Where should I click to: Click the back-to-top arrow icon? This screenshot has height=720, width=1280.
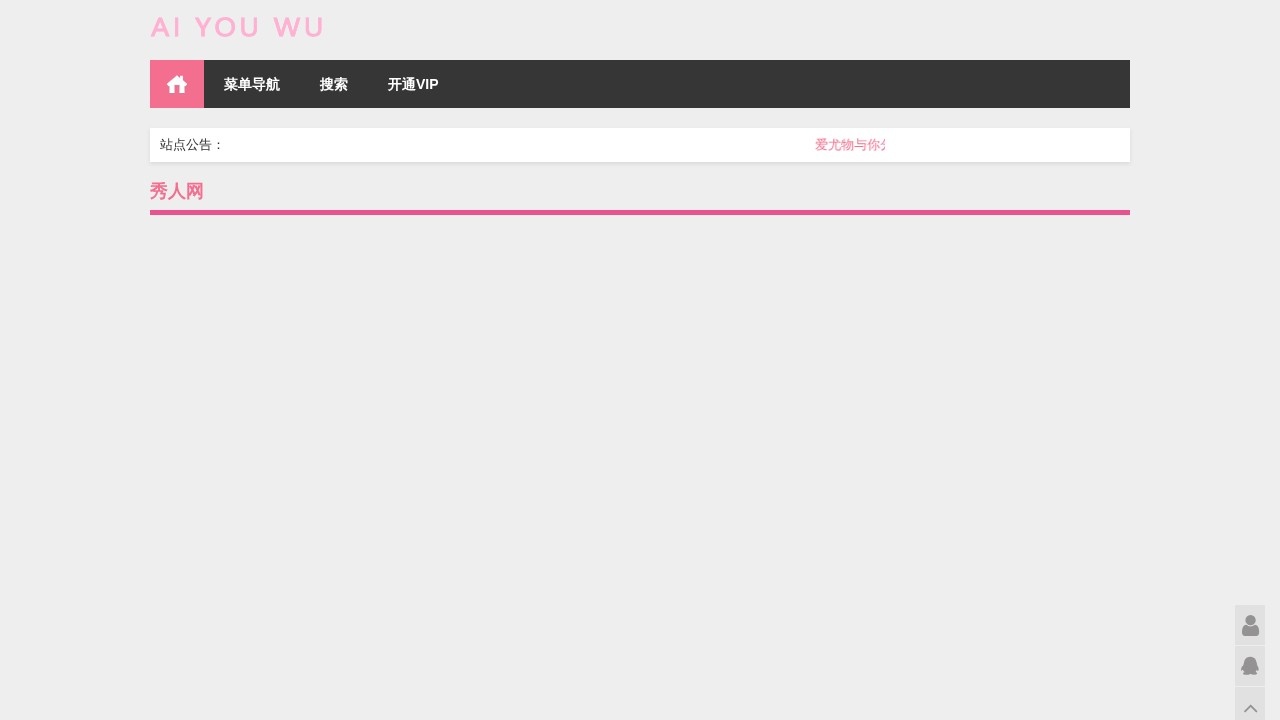click(1250, 706)
